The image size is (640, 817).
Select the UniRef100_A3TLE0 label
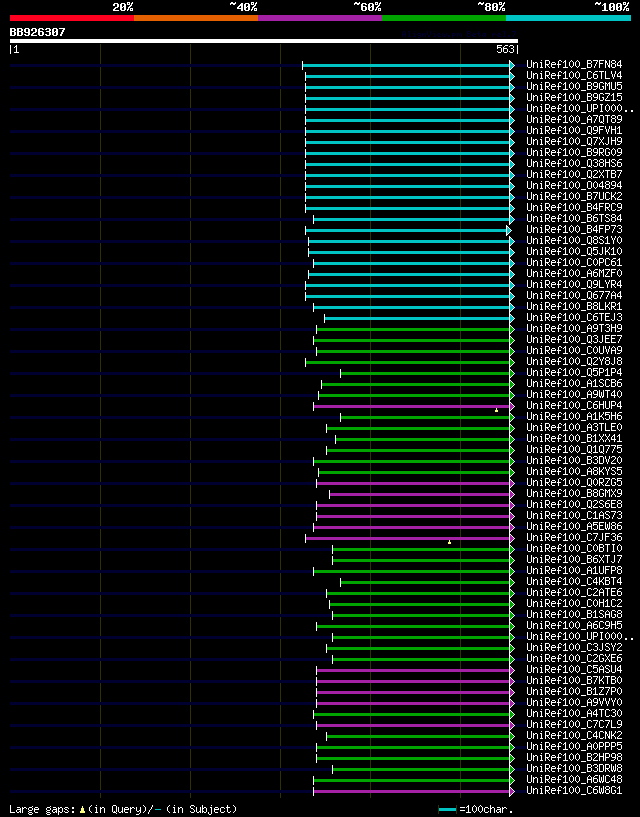point(574,427)
